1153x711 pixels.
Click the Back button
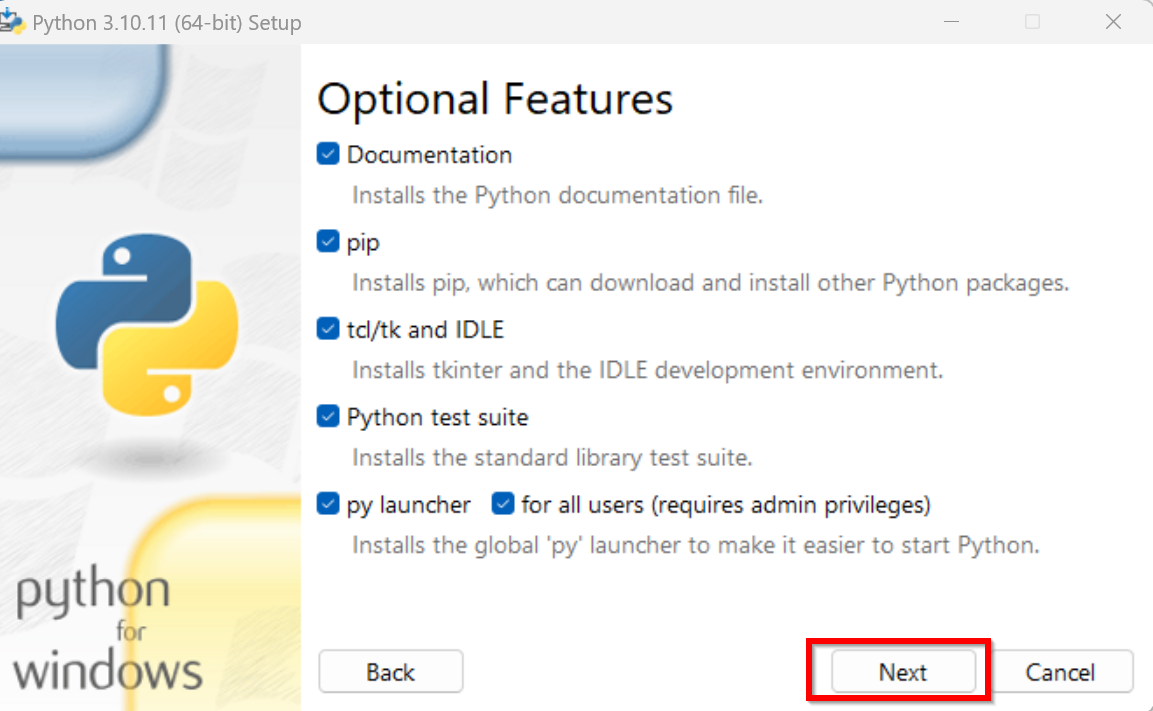[390, 671]
